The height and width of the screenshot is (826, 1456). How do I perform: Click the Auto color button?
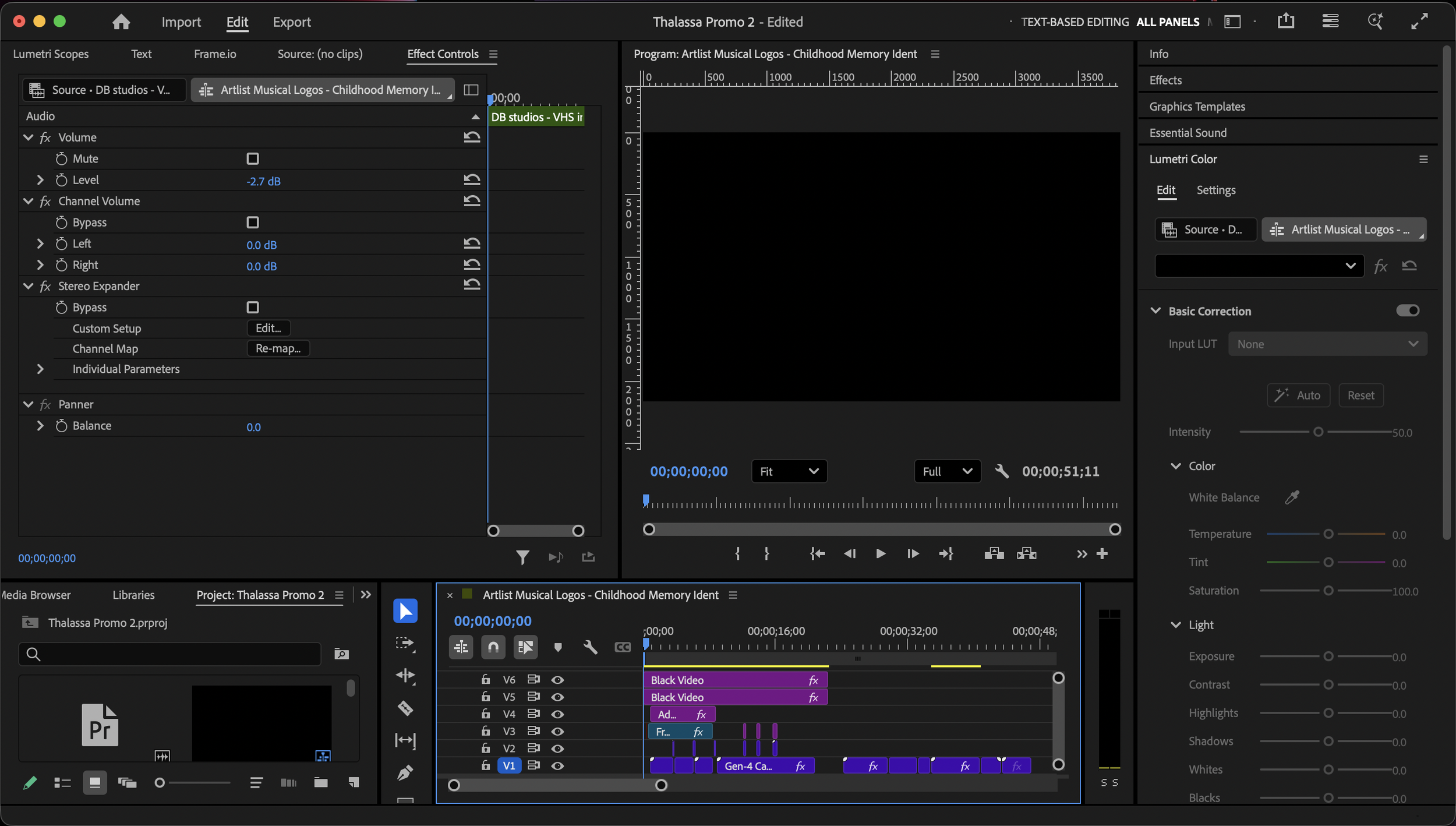(1298, 395)
